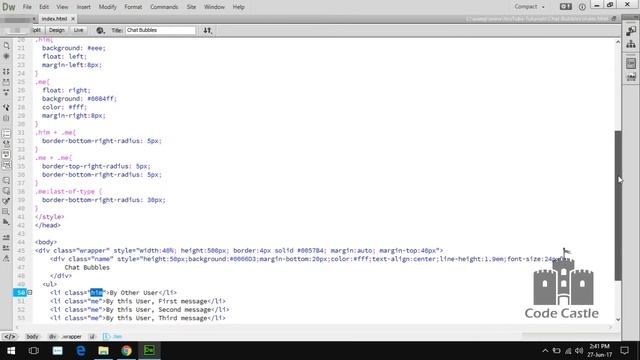The height and width of the screenshot is (360, 640).
Task: Click the code view tag selector icon
Action: (x=9, y=337)
